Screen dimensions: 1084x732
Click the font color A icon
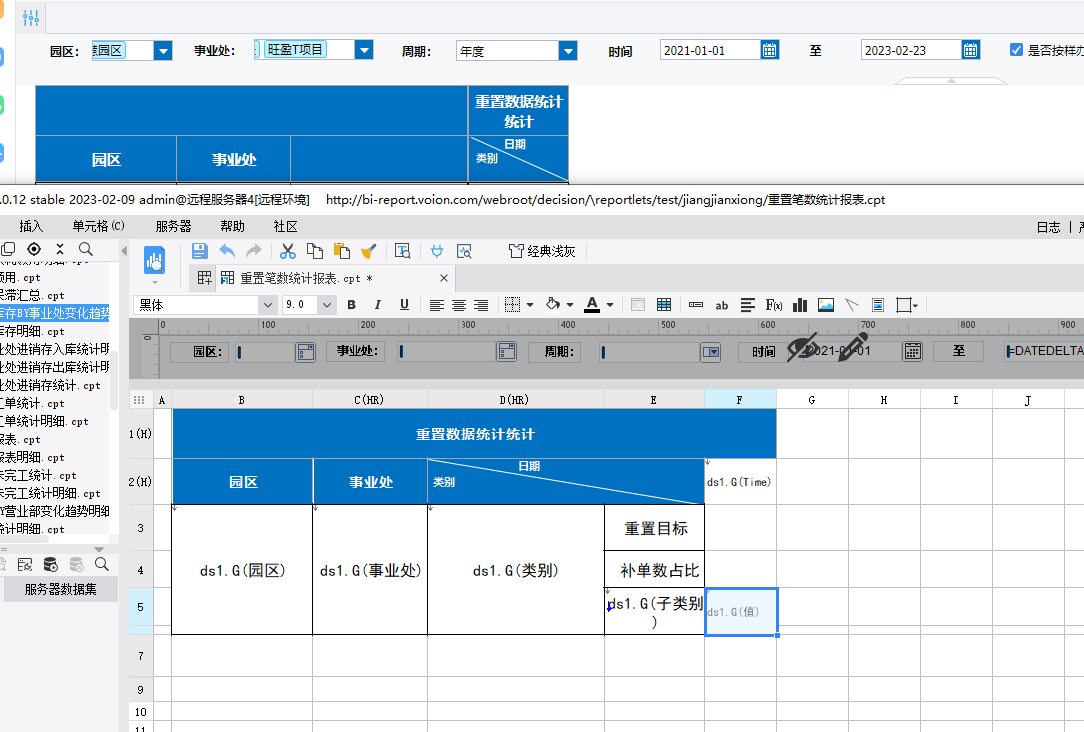[592, 305]
